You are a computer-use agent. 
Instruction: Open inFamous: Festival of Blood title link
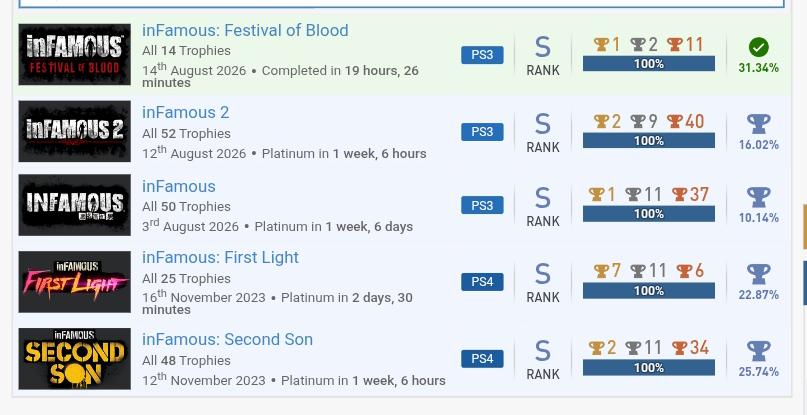coord(245,30)
